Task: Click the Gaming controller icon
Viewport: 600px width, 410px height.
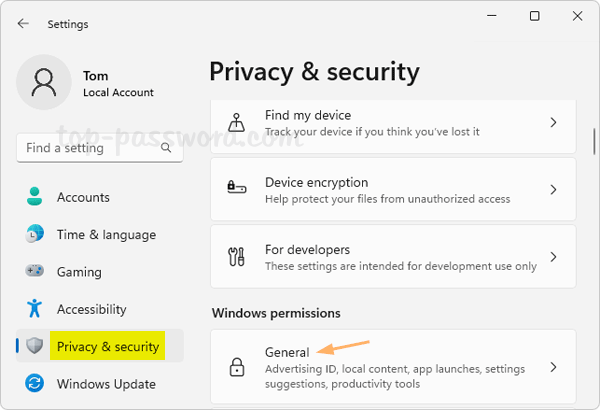Action: (35, 272)
